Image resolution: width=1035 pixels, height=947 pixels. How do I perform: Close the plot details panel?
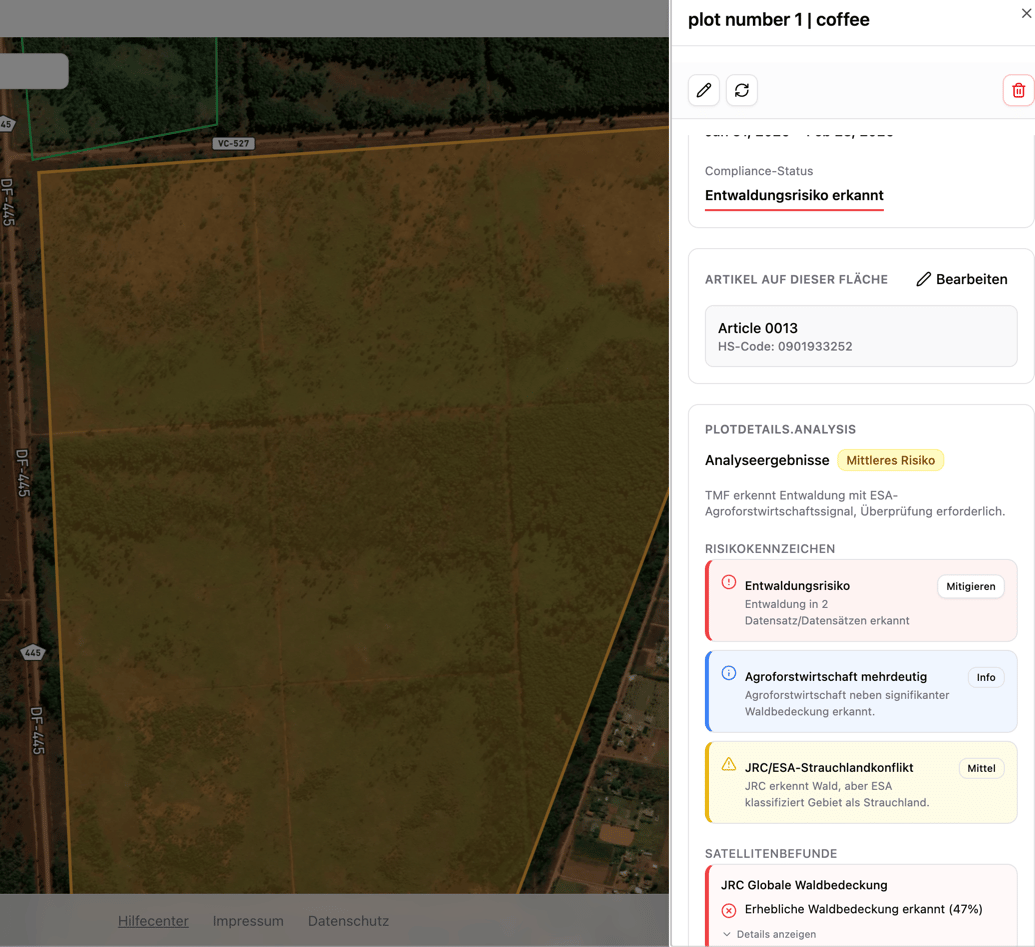(x=1026, y=13)
